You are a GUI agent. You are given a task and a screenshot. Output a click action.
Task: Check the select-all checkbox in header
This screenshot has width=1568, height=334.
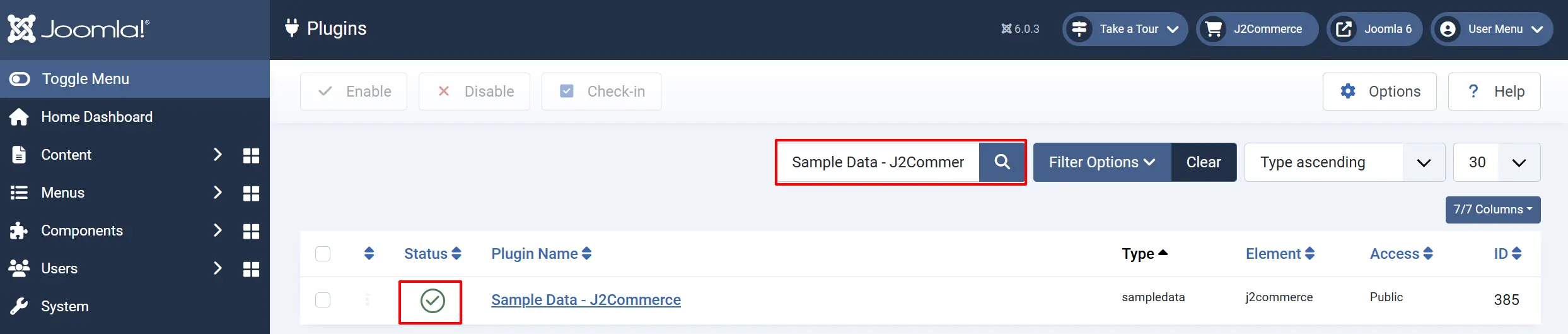tap(323, 254)
